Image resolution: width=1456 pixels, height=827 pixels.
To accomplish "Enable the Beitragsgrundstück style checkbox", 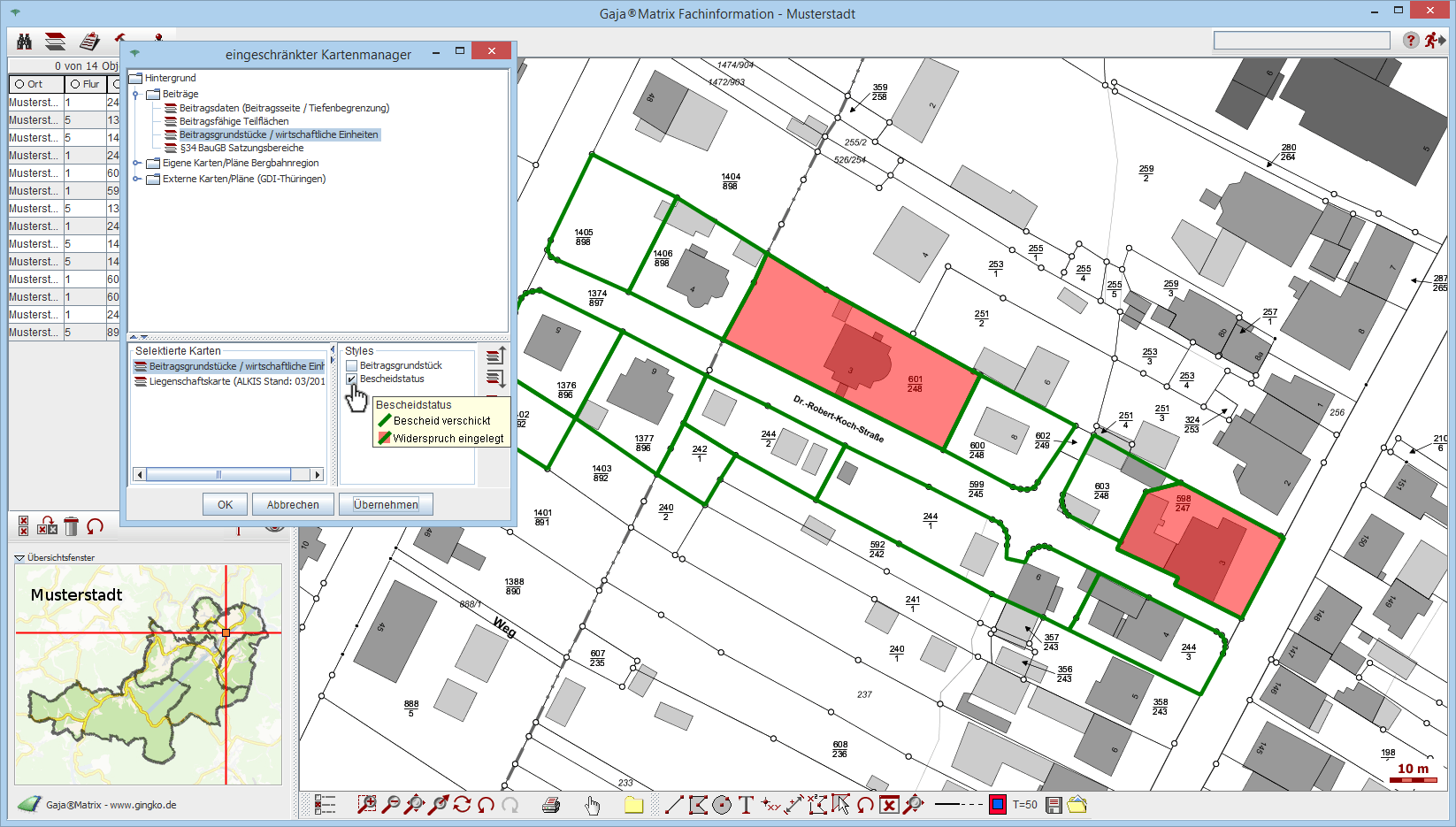I will (352, 365).
